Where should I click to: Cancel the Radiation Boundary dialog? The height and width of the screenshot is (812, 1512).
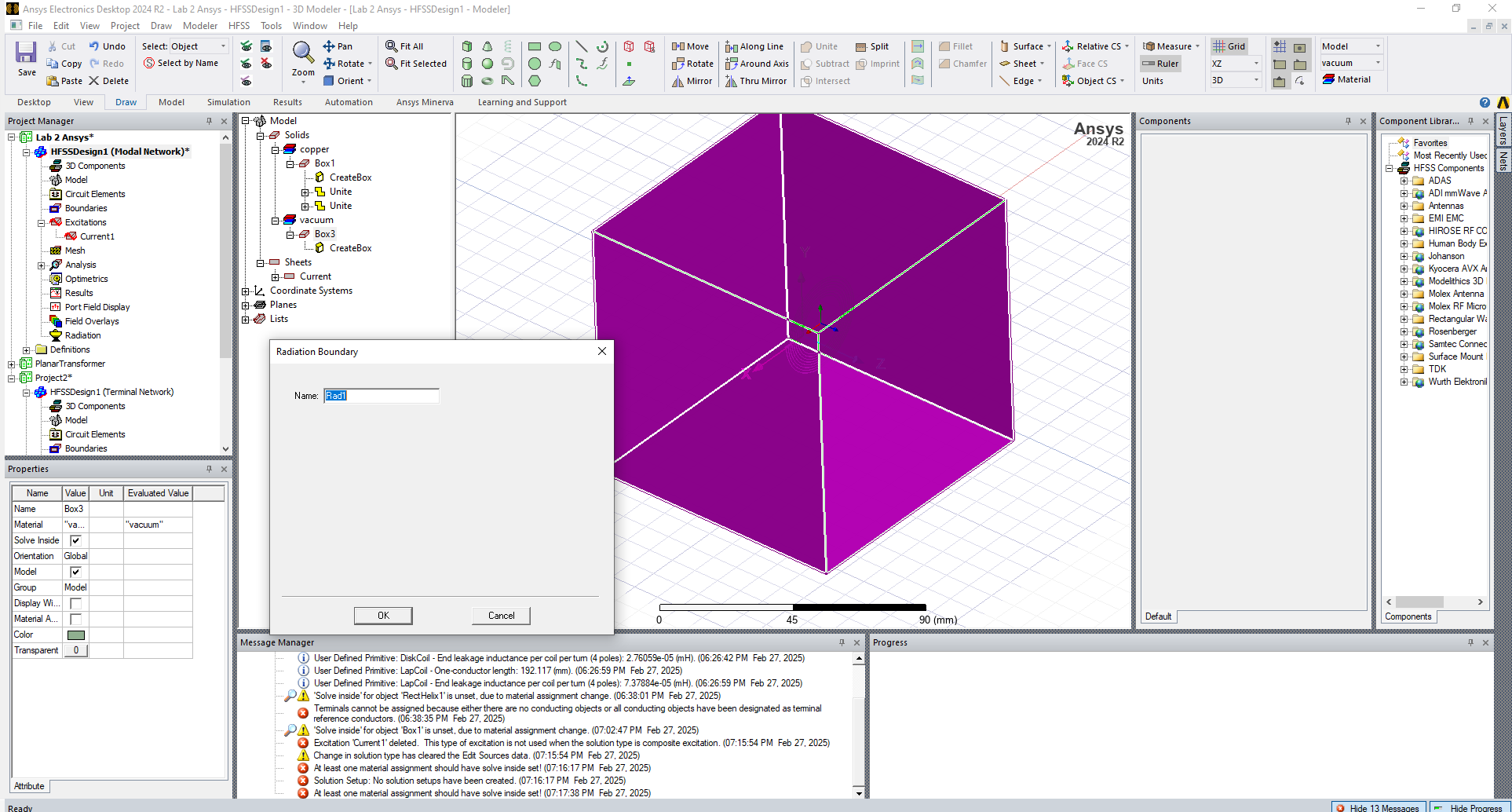point(501,616)
